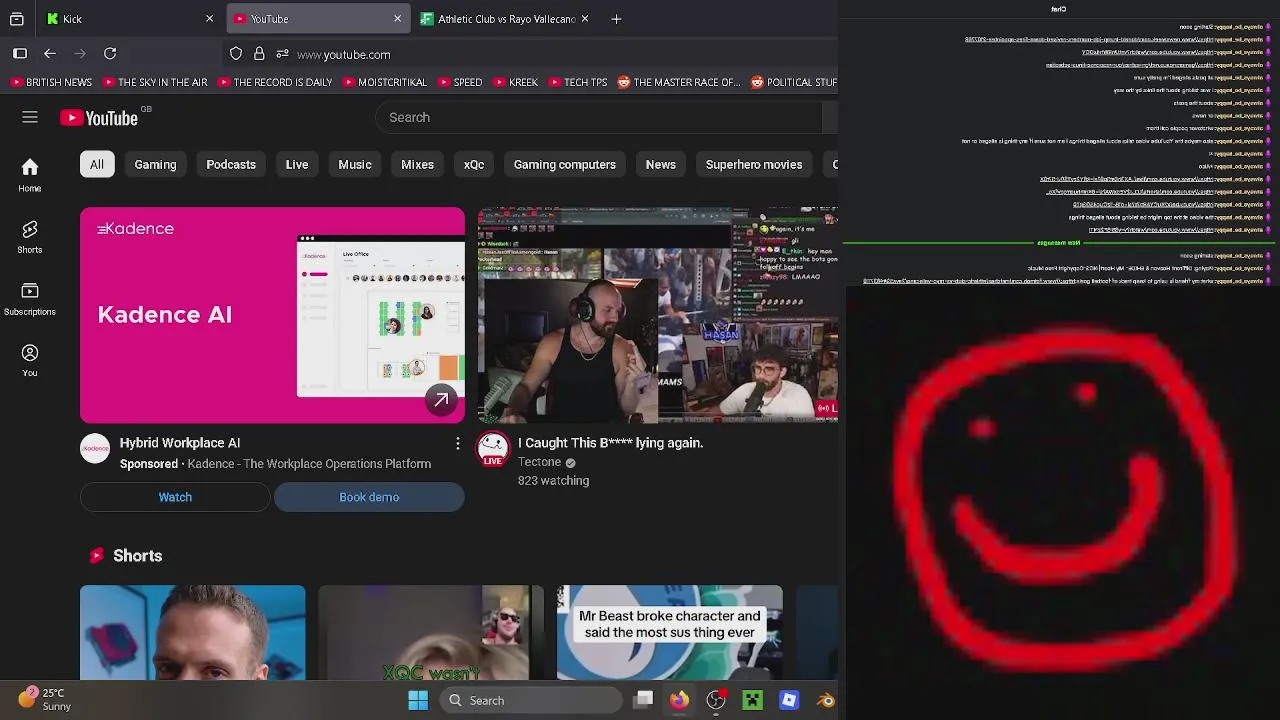Click the Hybrid Workplace AI ad title
1280x720 pixels.
click(180, 443)
